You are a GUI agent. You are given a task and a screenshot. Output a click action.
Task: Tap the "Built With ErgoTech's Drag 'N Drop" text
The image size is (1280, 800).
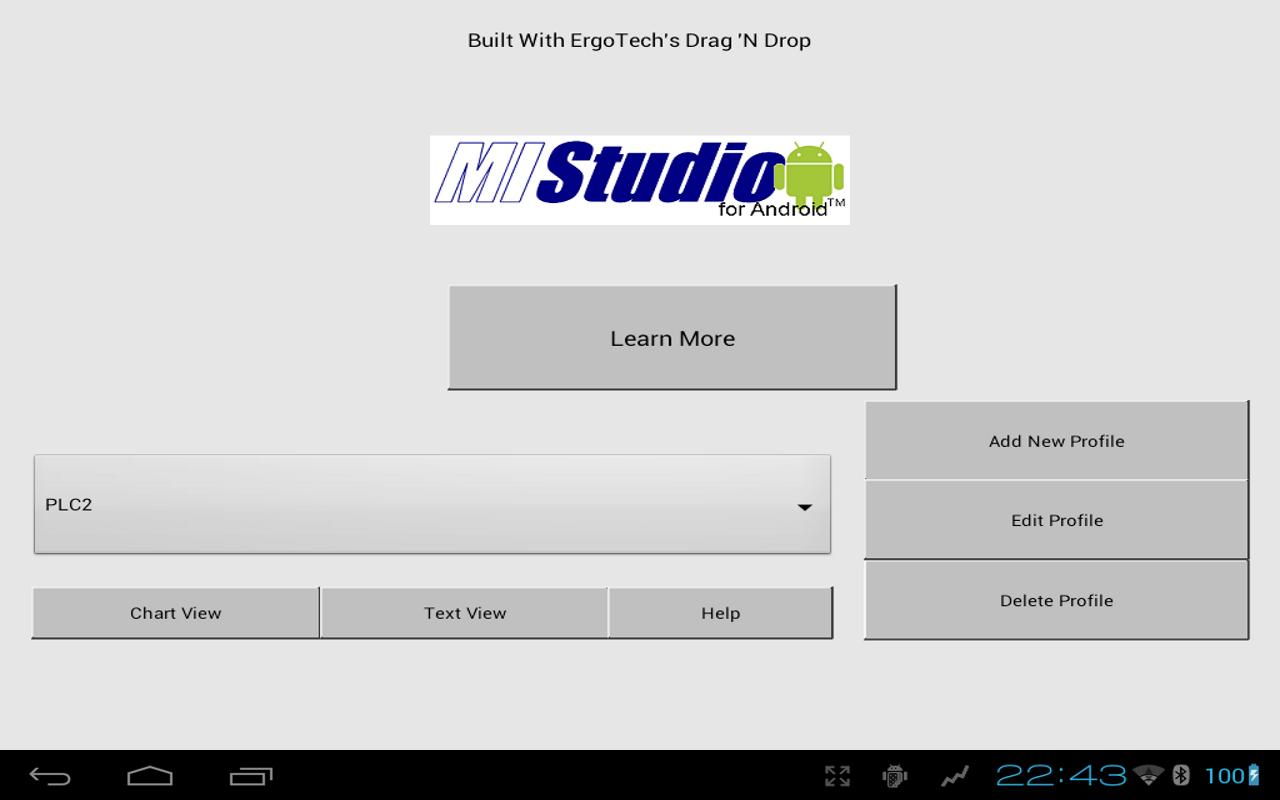tap(639, 41)
